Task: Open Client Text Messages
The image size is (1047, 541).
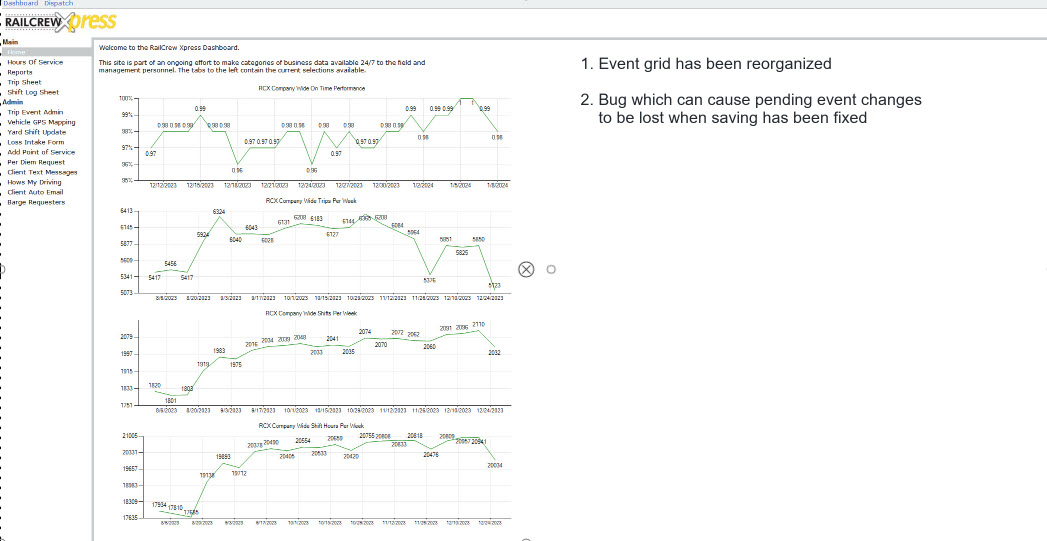Action: pyautogui.click(x=43, y=172)
